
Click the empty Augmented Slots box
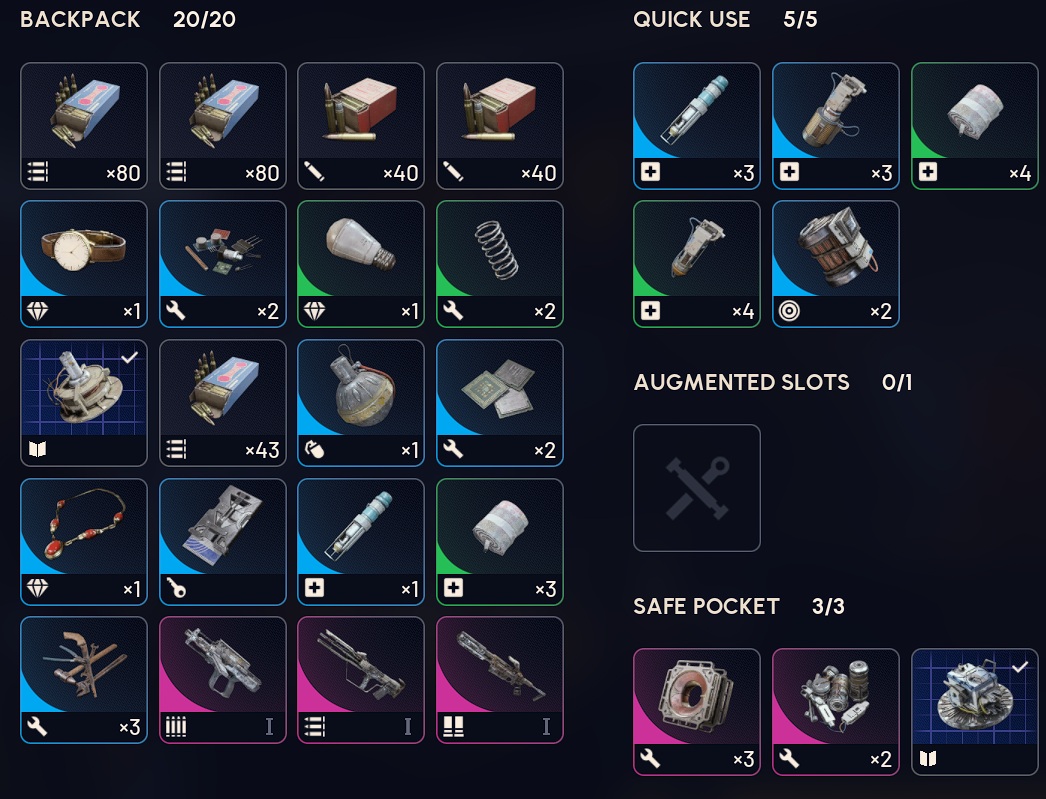(x=697, y=488)
